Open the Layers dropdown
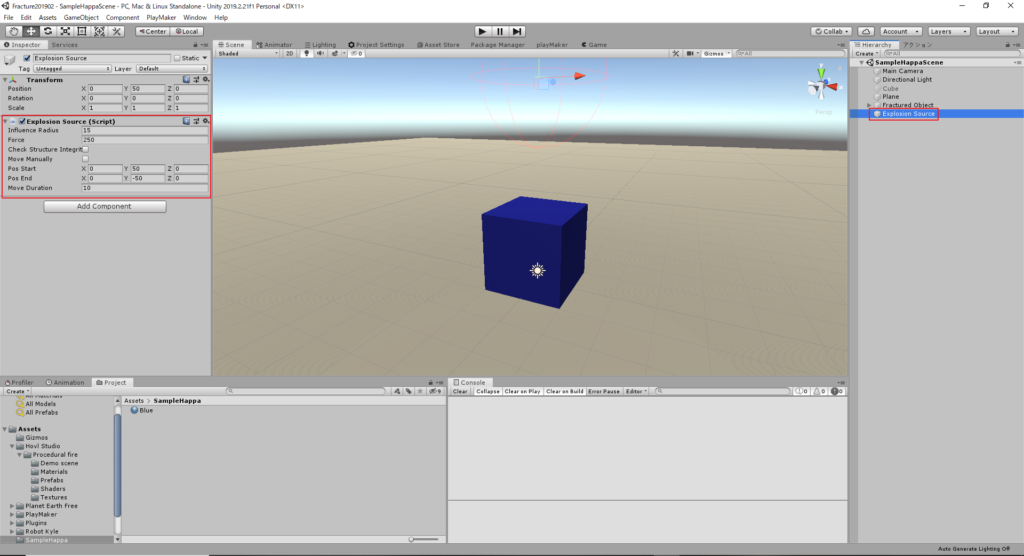The image size is (1024, 556). pos(948,31)
